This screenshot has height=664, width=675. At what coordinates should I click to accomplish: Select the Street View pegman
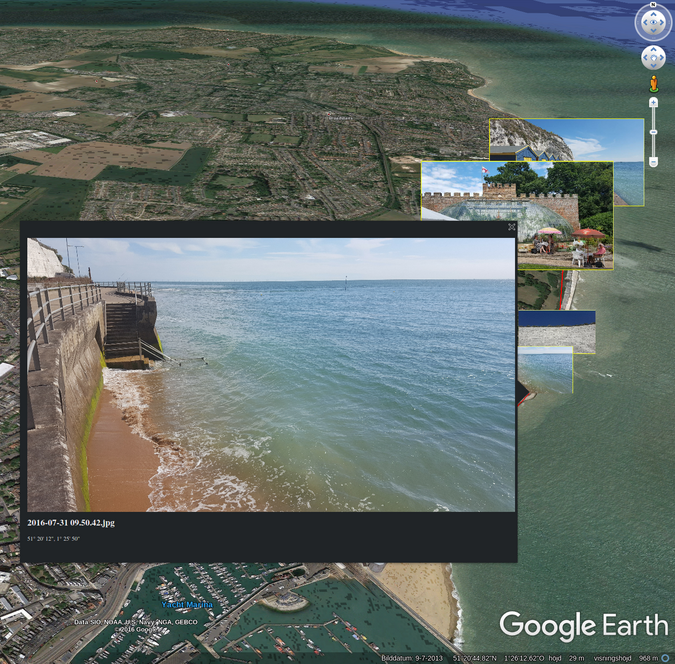653,84
